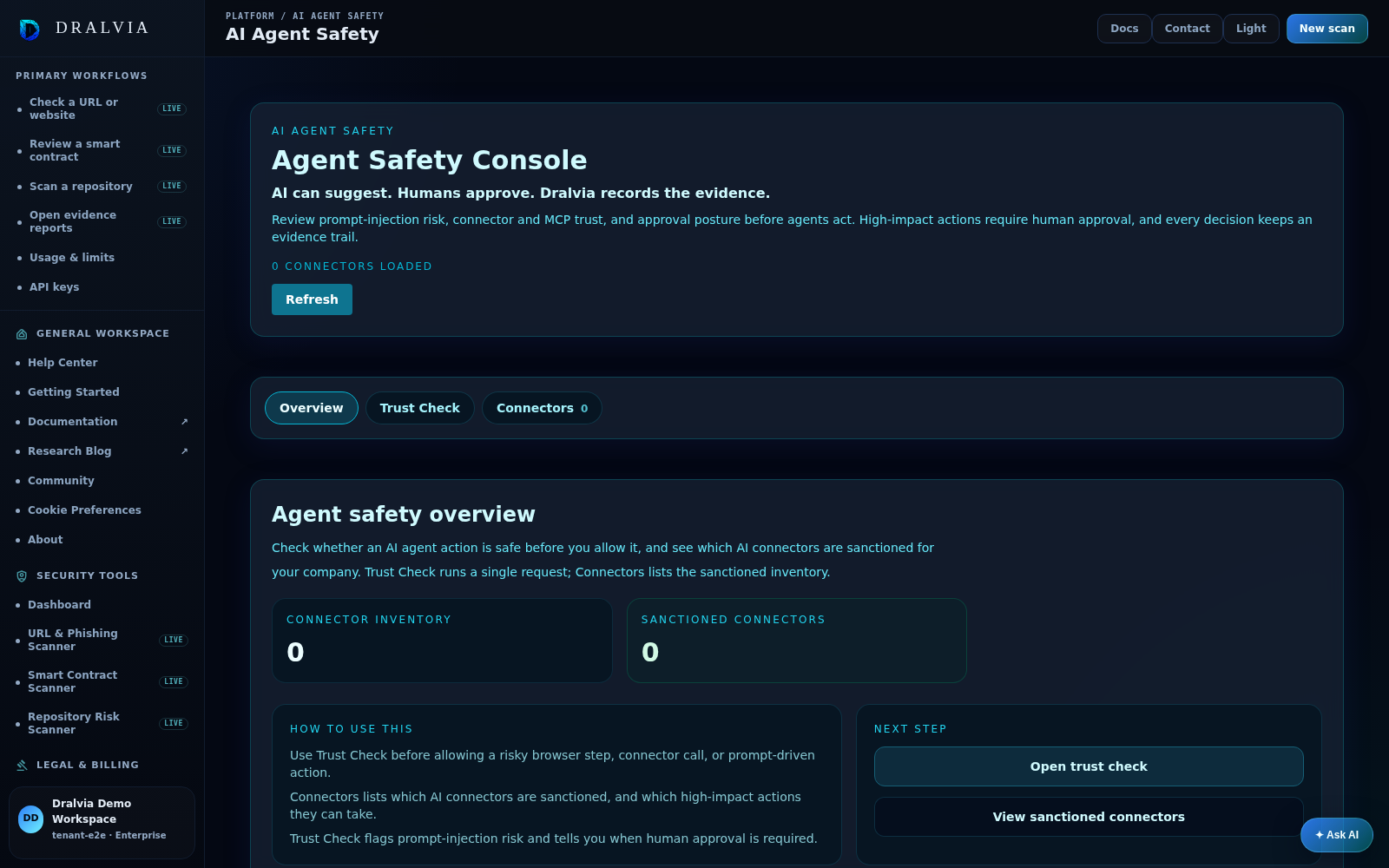
Task: Open Cookie Preferences
Action: click(x=102, y=510)
